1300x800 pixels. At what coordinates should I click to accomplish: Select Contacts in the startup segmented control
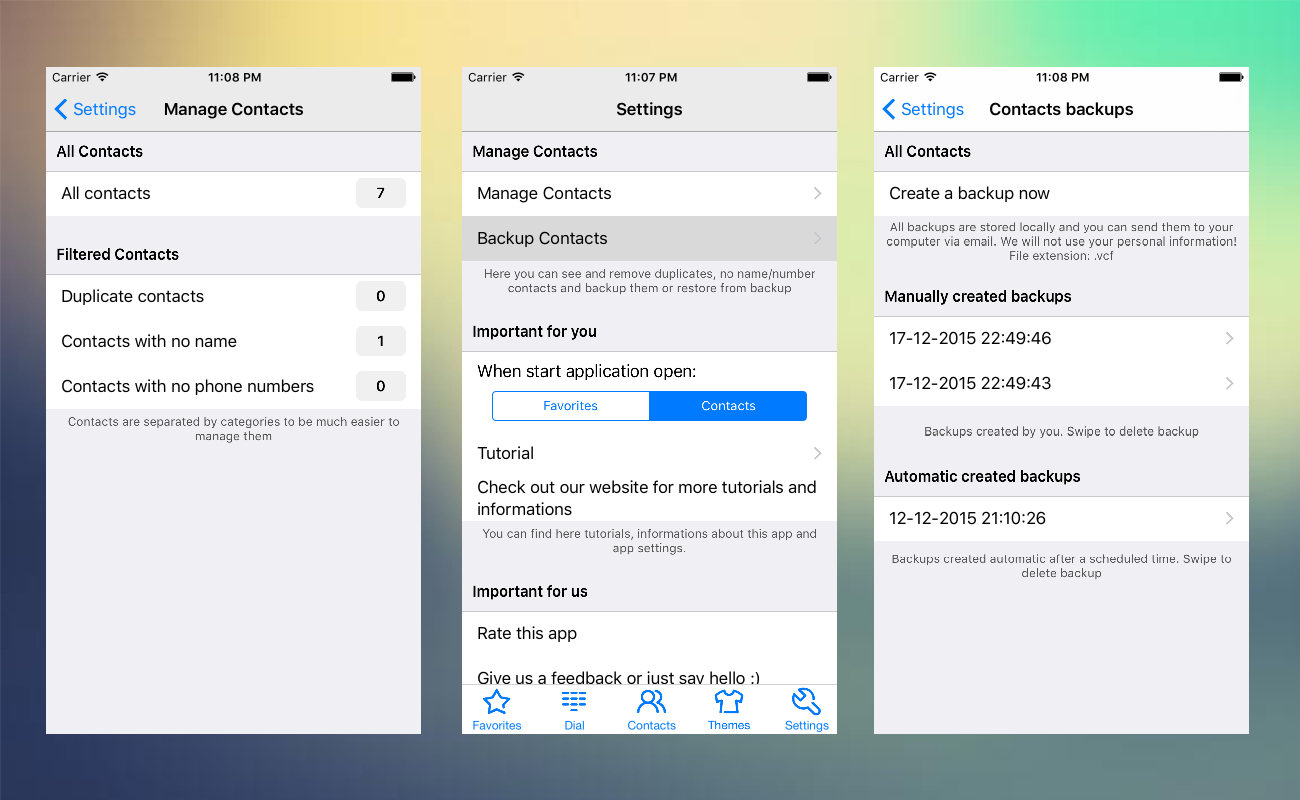[x=727, y=406]
